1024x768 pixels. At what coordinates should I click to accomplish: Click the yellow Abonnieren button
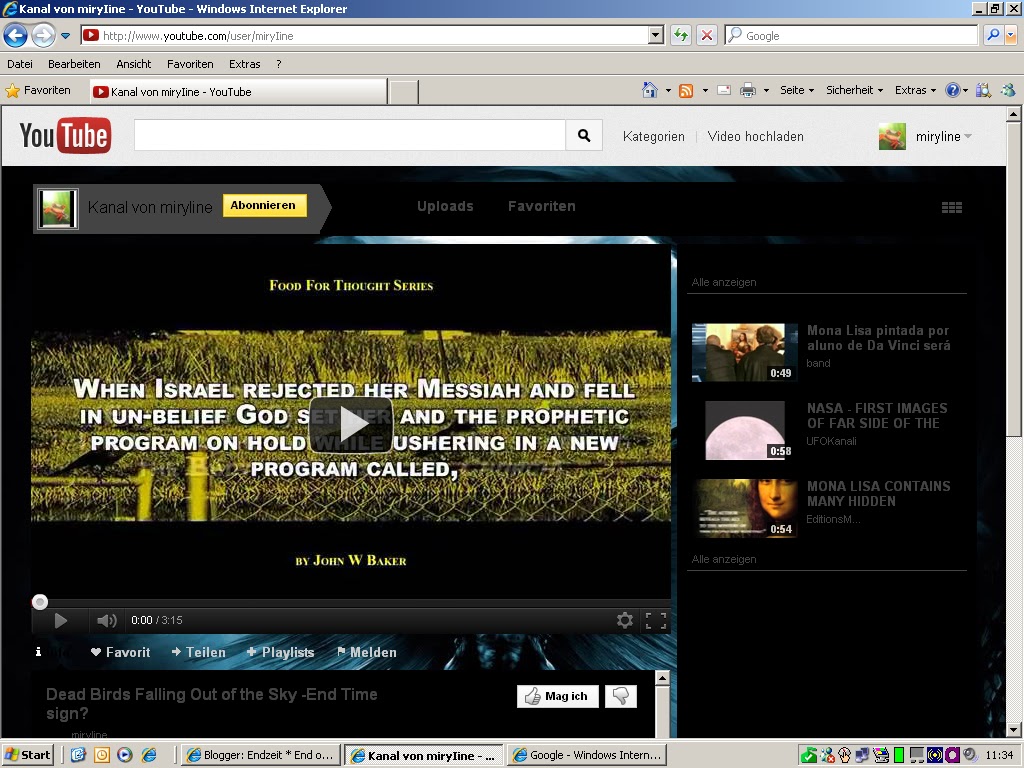pos(264,205)
